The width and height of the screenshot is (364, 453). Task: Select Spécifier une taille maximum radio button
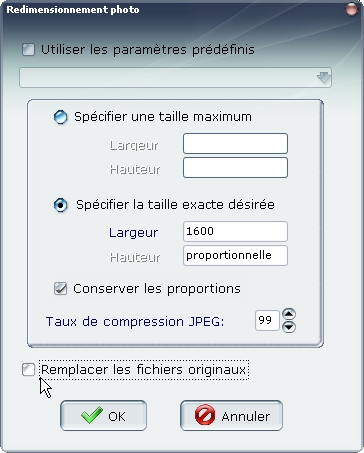(x=60, y=117)
